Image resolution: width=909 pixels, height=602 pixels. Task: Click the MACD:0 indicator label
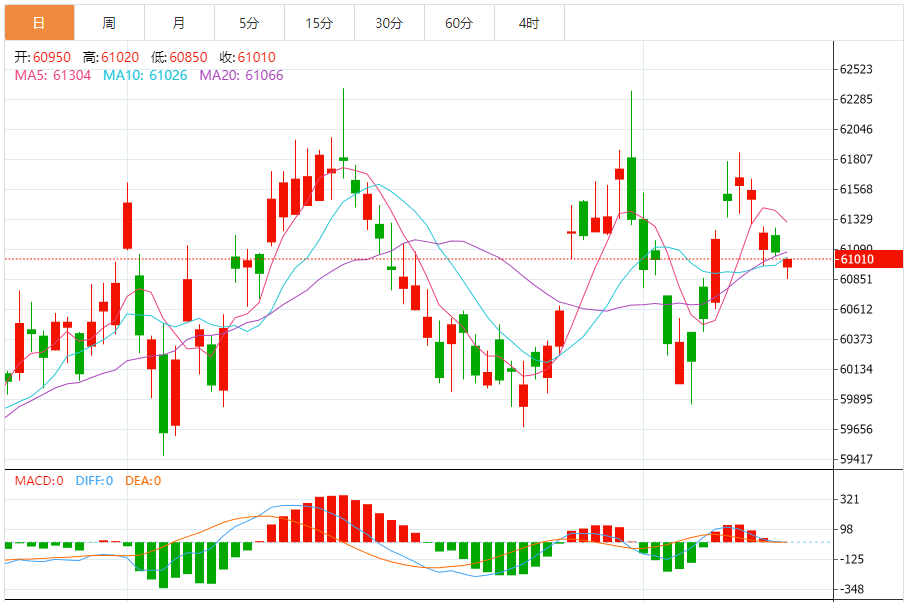coord(39,481)
